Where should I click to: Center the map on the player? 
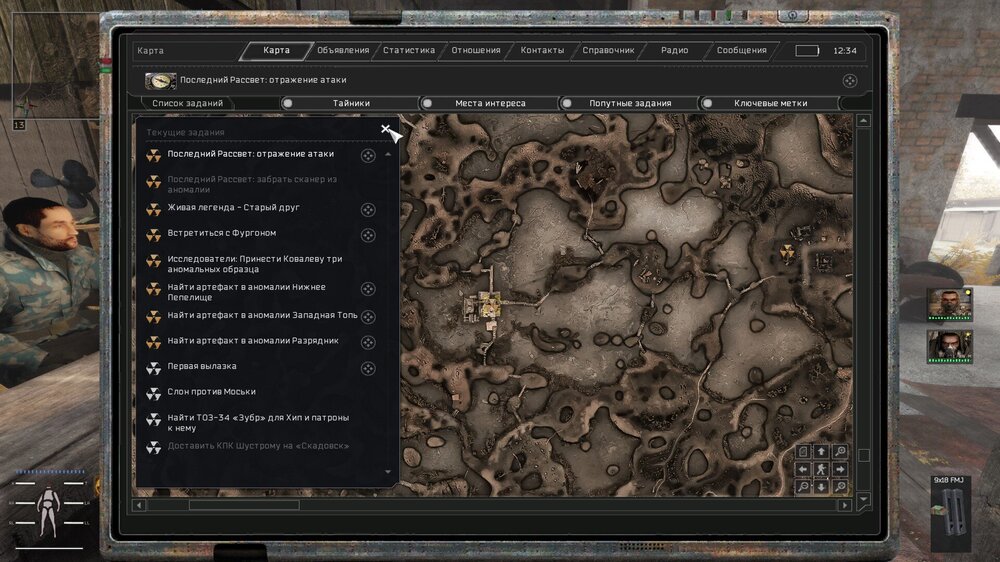(x=821, y=469)
